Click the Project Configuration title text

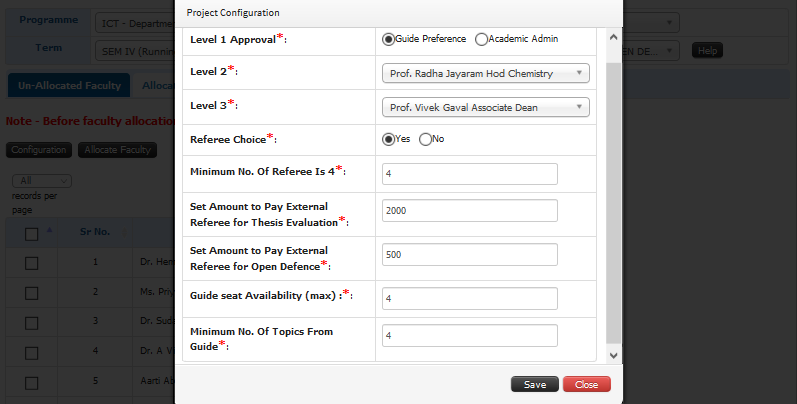click(x=233, y=13)
